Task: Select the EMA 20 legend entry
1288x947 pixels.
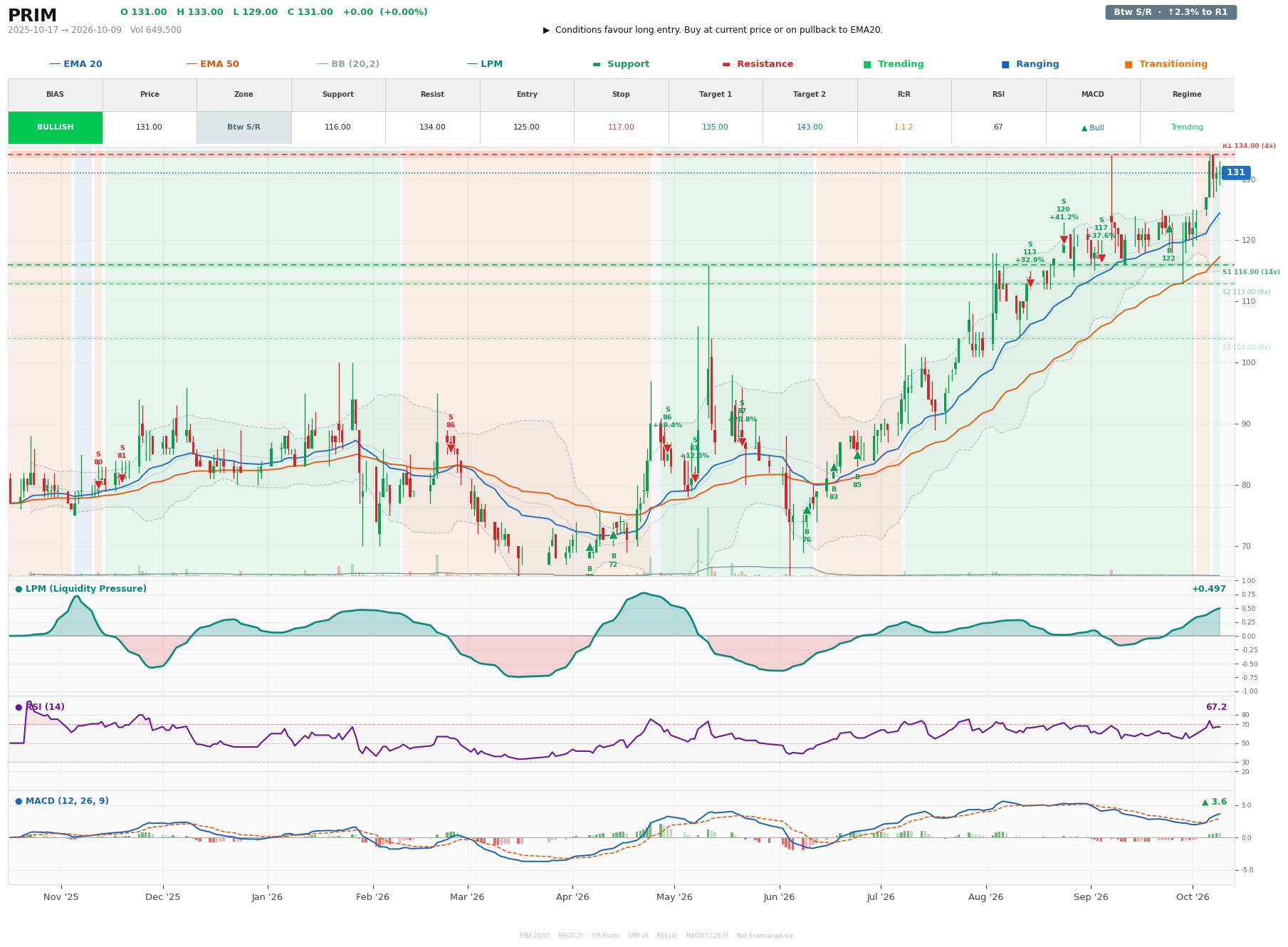Action: [75, 64]
